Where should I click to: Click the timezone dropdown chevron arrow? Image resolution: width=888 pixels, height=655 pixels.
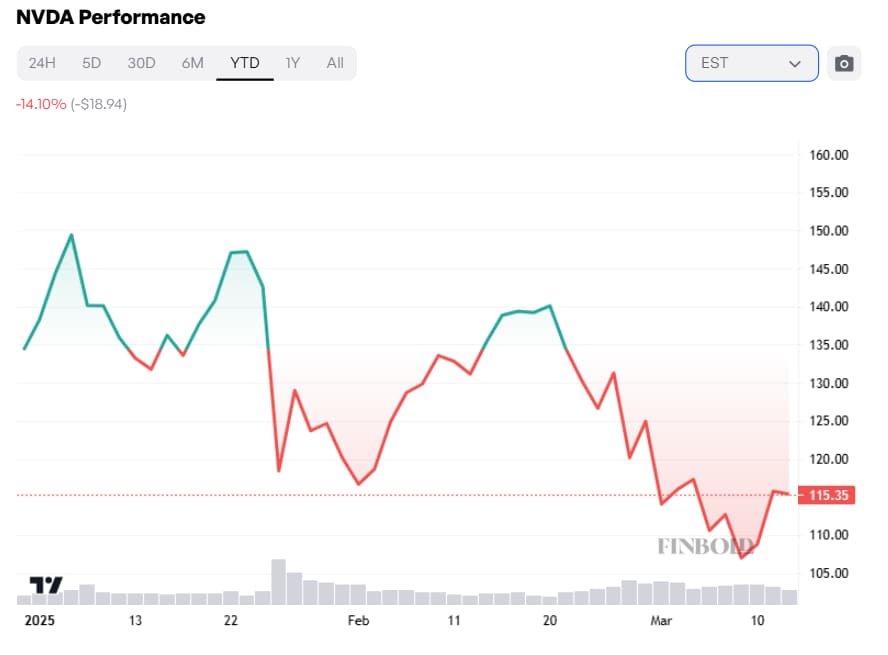pos(795,63)
